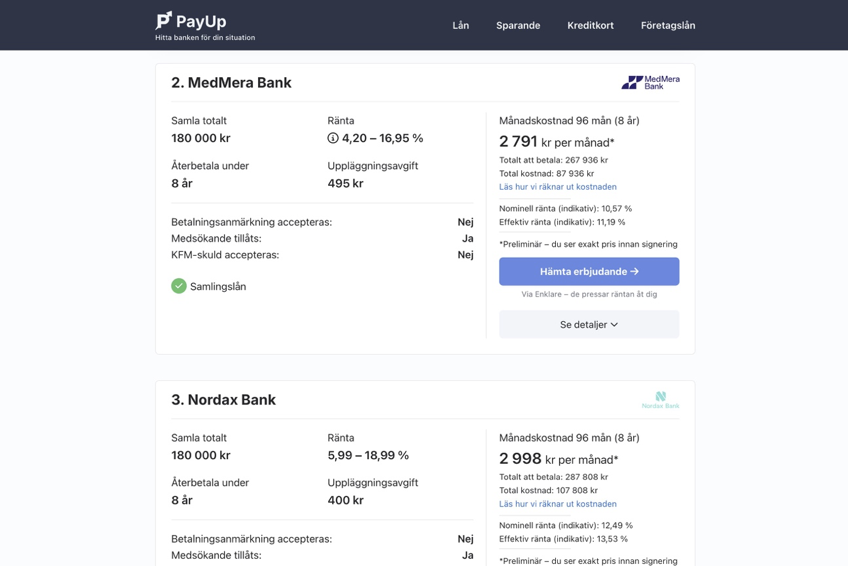Expand Se detaljer for MedMera Bank
Viewport: 848px width, 572px height.
[x=589, y=324]
